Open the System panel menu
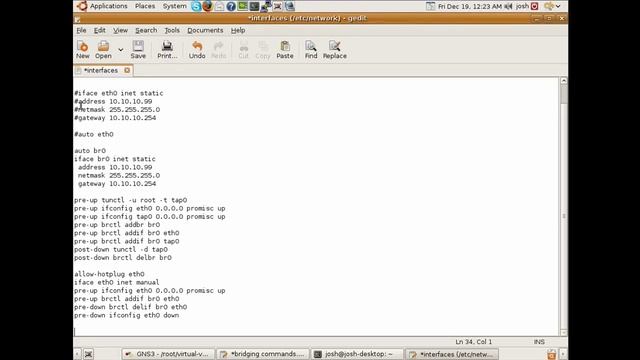This screenshot has width=640, height=360. 174,6
